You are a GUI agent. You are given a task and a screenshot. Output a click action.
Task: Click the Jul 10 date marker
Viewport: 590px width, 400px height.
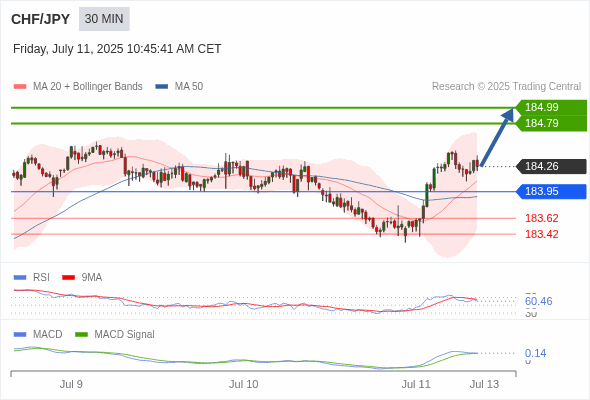pos(243,384)
